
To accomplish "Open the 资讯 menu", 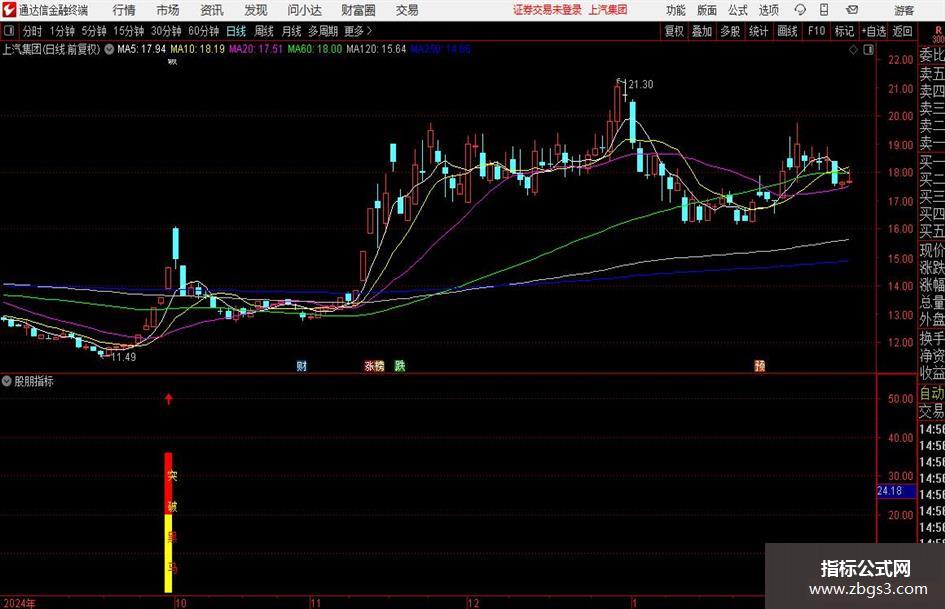I will tap(212, 10).
